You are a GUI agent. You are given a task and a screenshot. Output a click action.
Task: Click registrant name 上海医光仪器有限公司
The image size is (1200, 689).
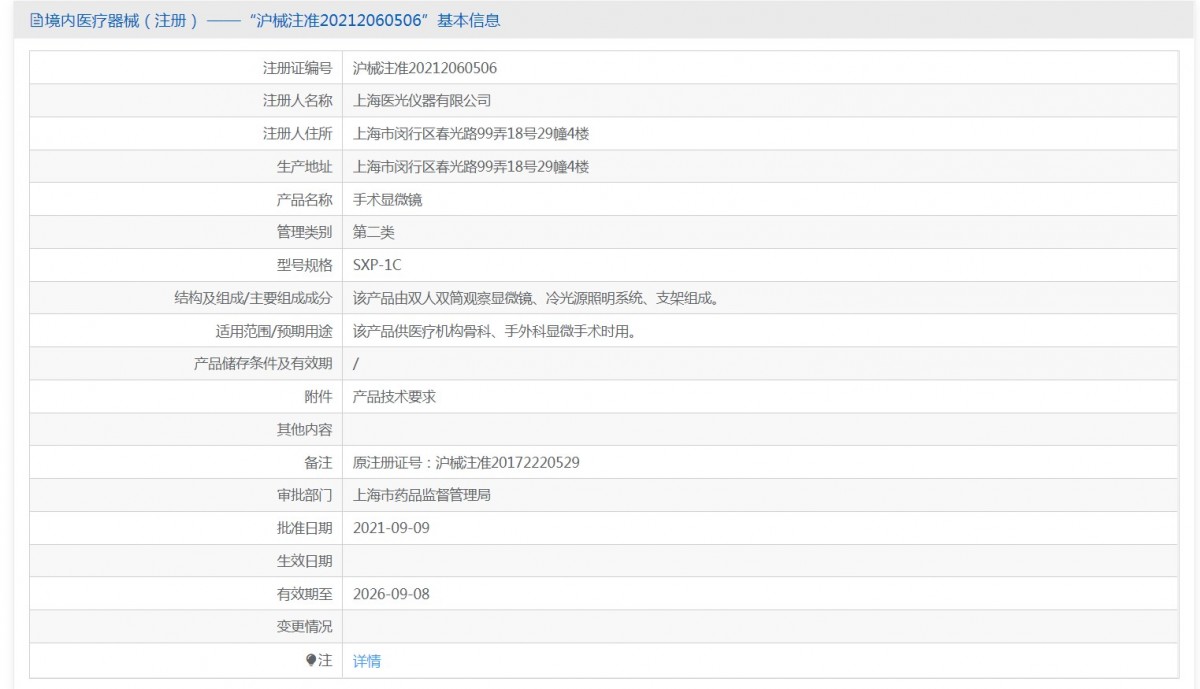(422, 101)
